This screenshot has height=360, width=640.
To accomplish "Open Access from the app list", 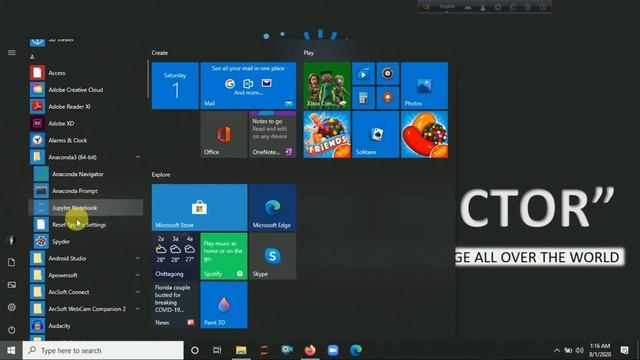I will click(86, 73).
